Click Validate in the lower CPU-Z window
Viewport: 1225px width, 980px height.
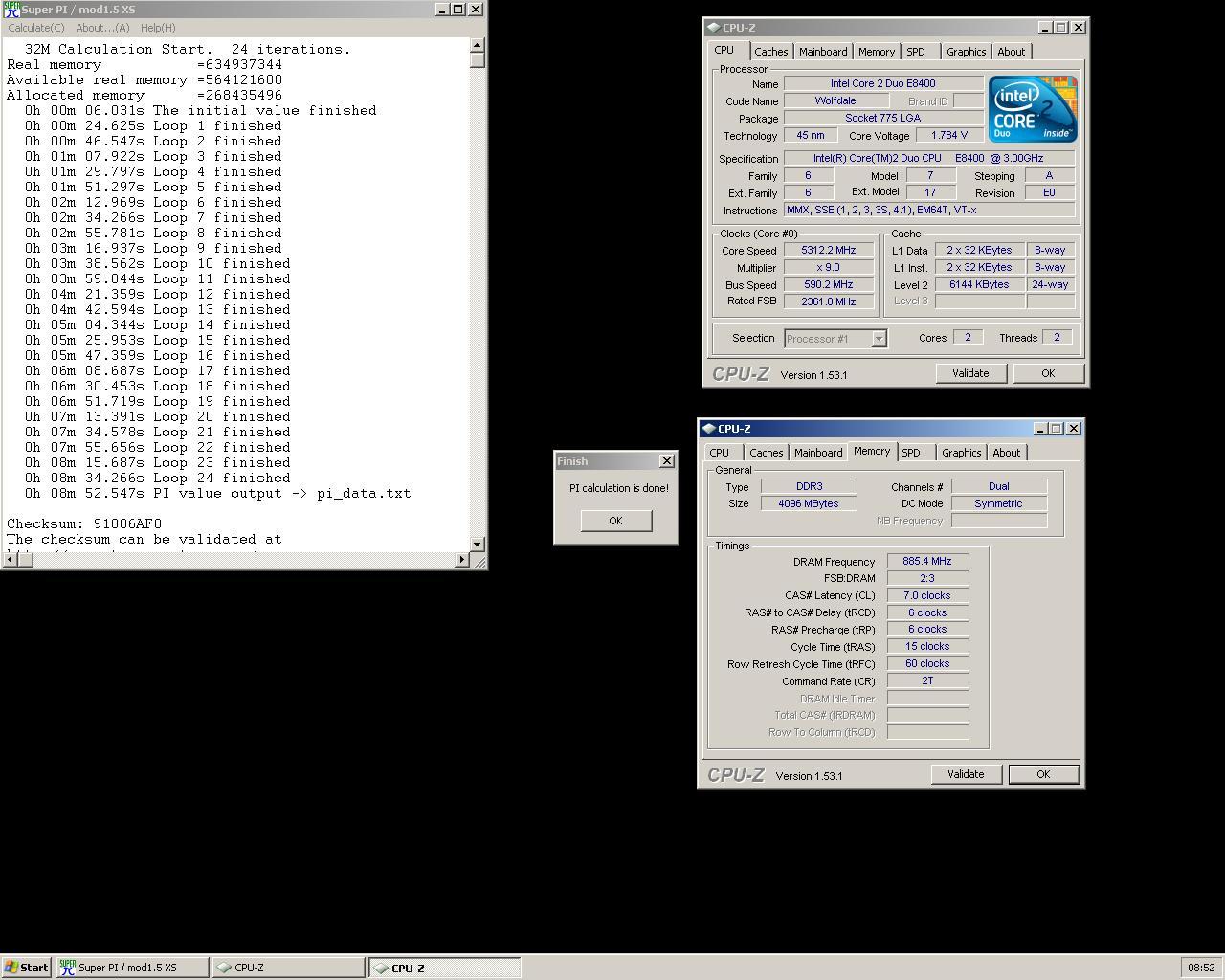[966, 774]
